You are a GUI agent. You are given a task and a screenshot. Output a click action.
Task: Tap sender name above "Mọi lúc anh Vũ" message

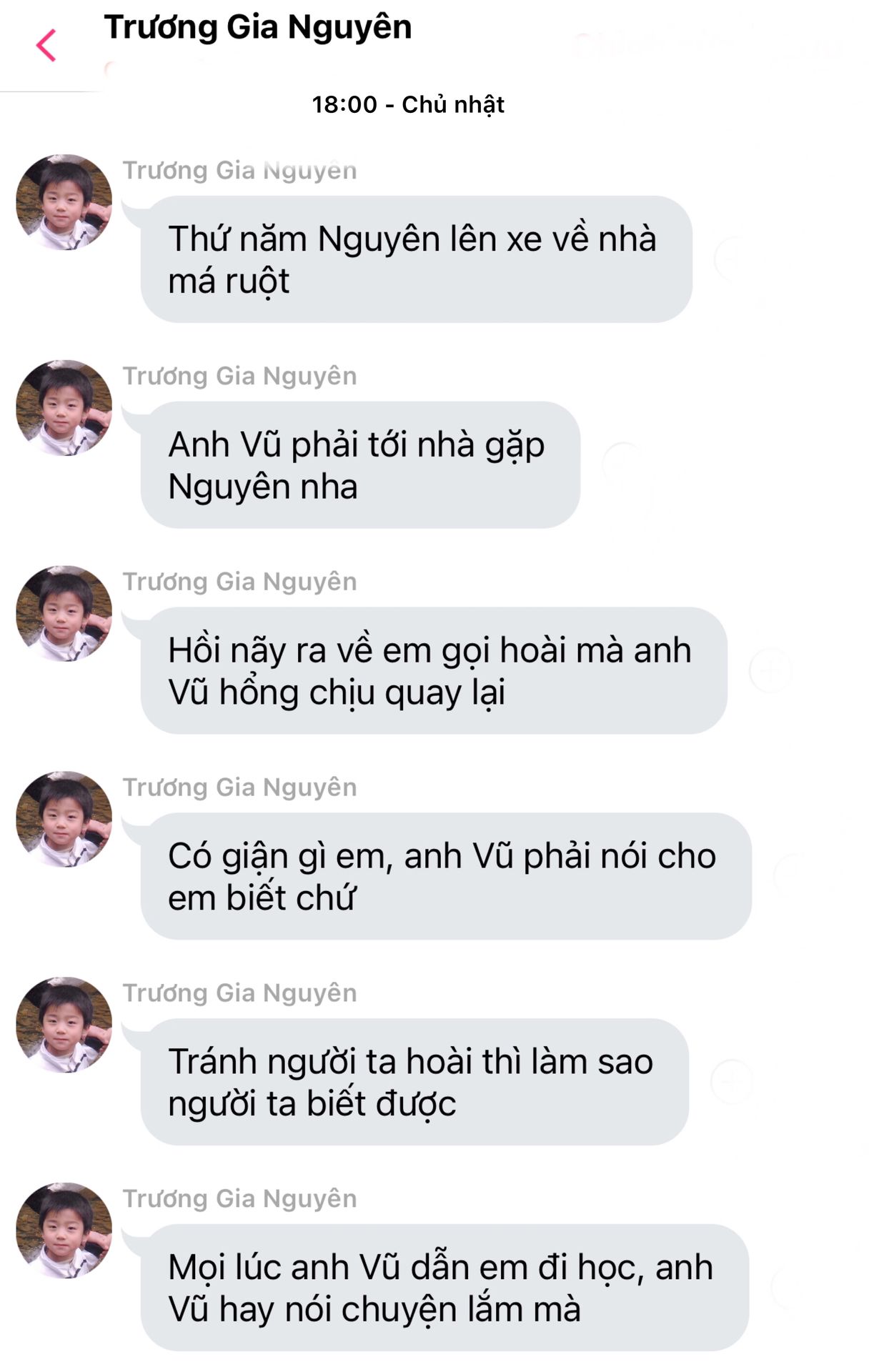239,1199
